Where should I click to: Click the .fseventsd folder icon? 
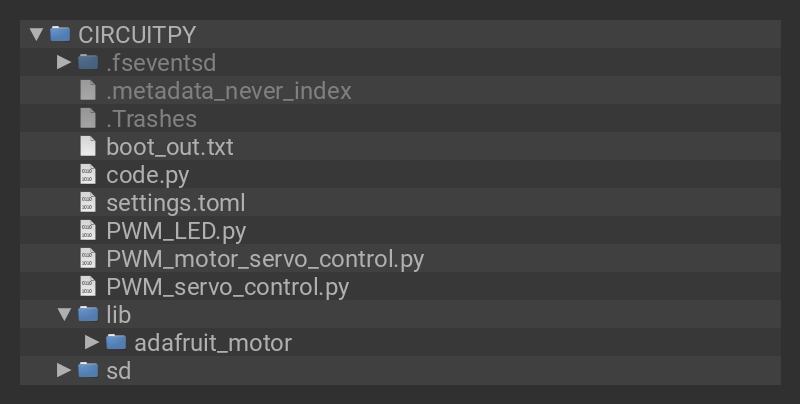pyautogui.click(x=88, y=62)
